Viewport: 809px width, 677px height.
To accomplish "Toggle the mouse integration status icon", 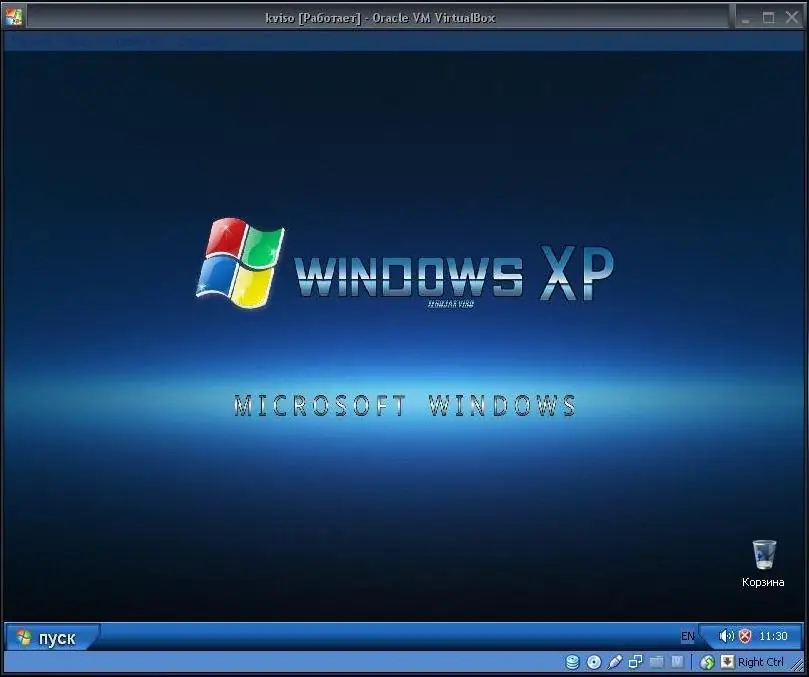I will click(x=707, y=662).
